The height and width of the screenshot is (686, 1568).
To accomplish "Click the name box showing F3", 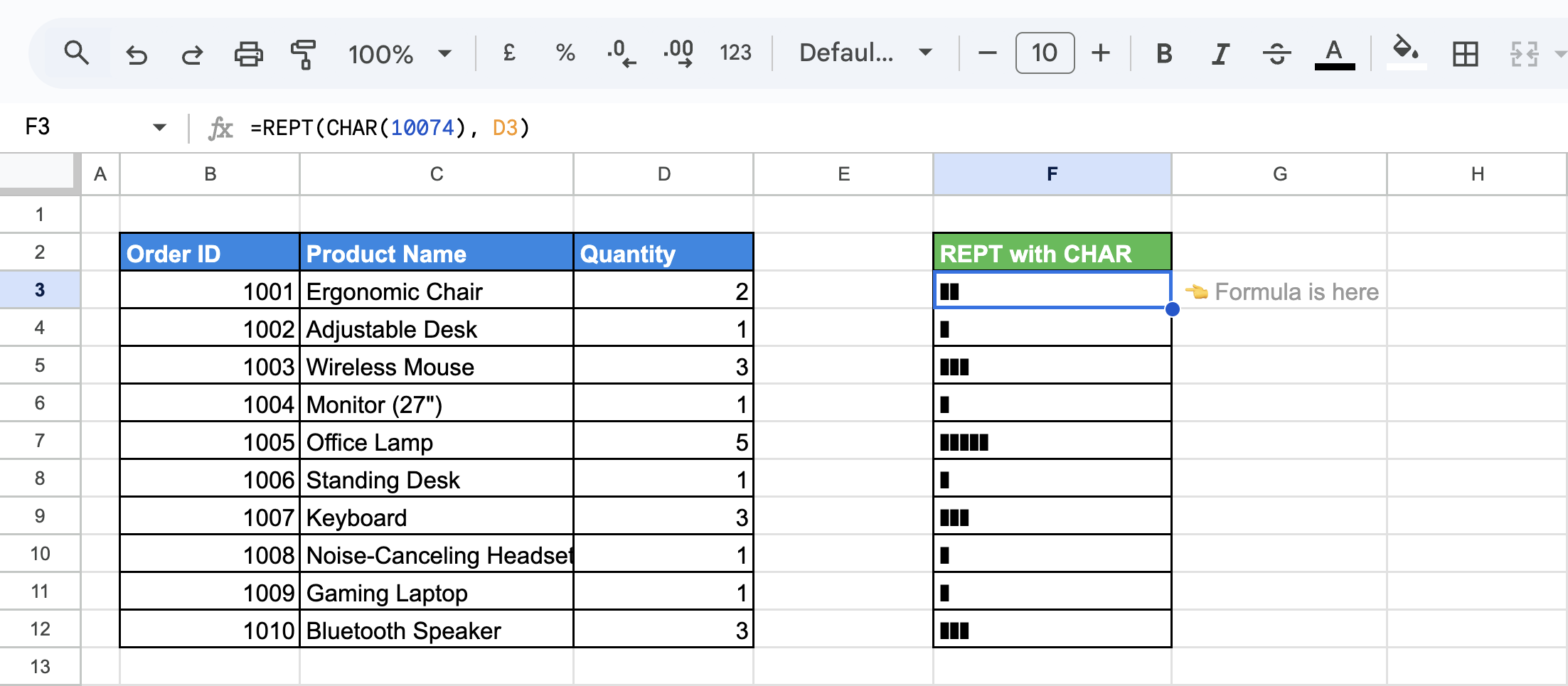I will point(78,127).
